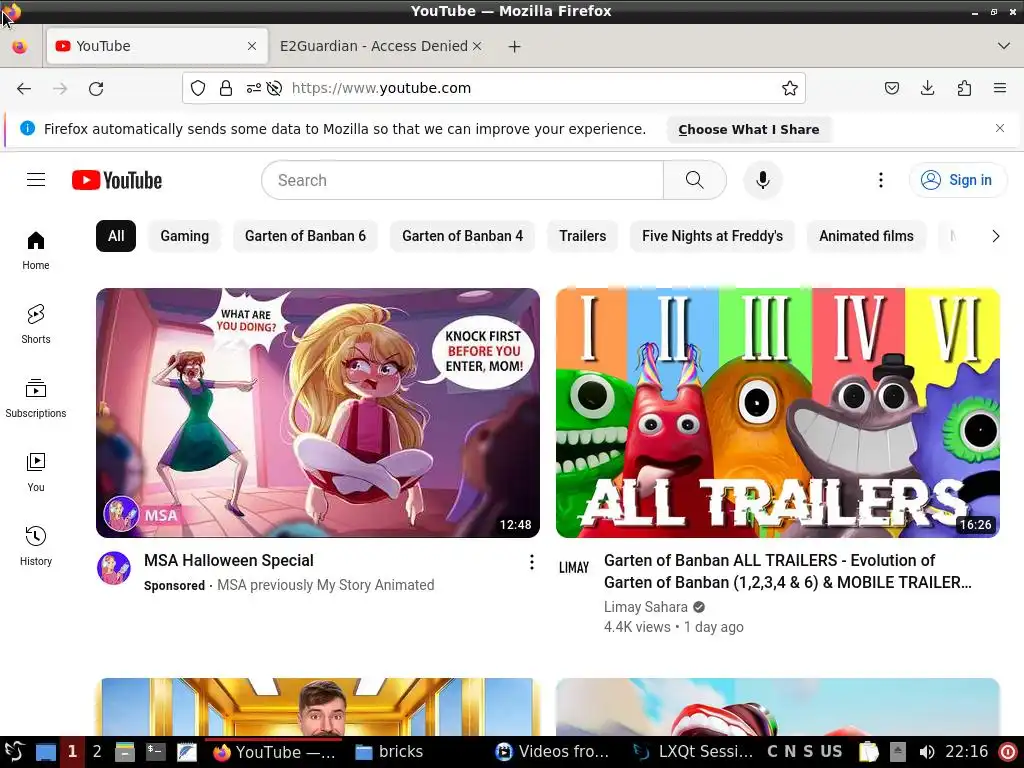Select Garten of Banban 4 chip
Image resolution: width=1024 pixels, height=768 pixels.
pyautogui.click(x=462, y=236)
